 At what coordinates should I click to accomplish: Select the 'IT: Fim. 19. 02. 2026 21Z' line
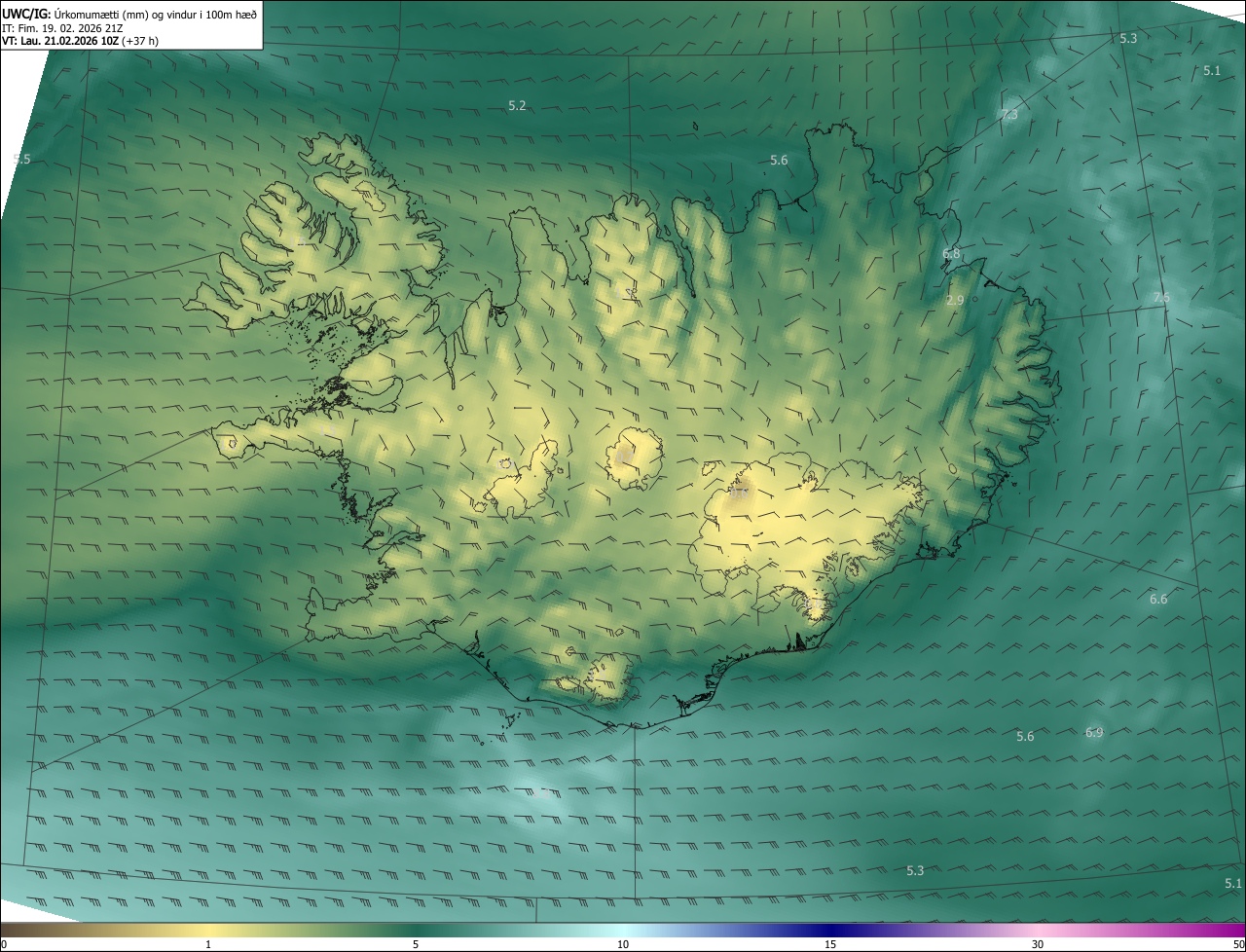[x=62, y=27]
